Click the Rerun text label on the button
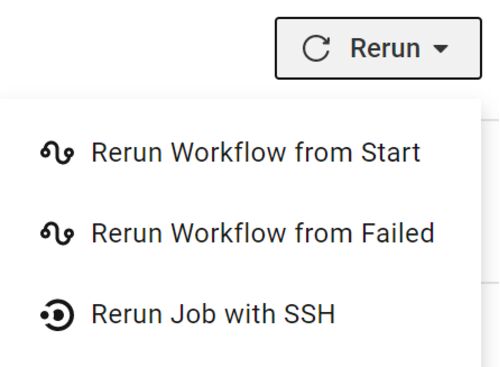This screenshot has height=367, width=500. 385,49
